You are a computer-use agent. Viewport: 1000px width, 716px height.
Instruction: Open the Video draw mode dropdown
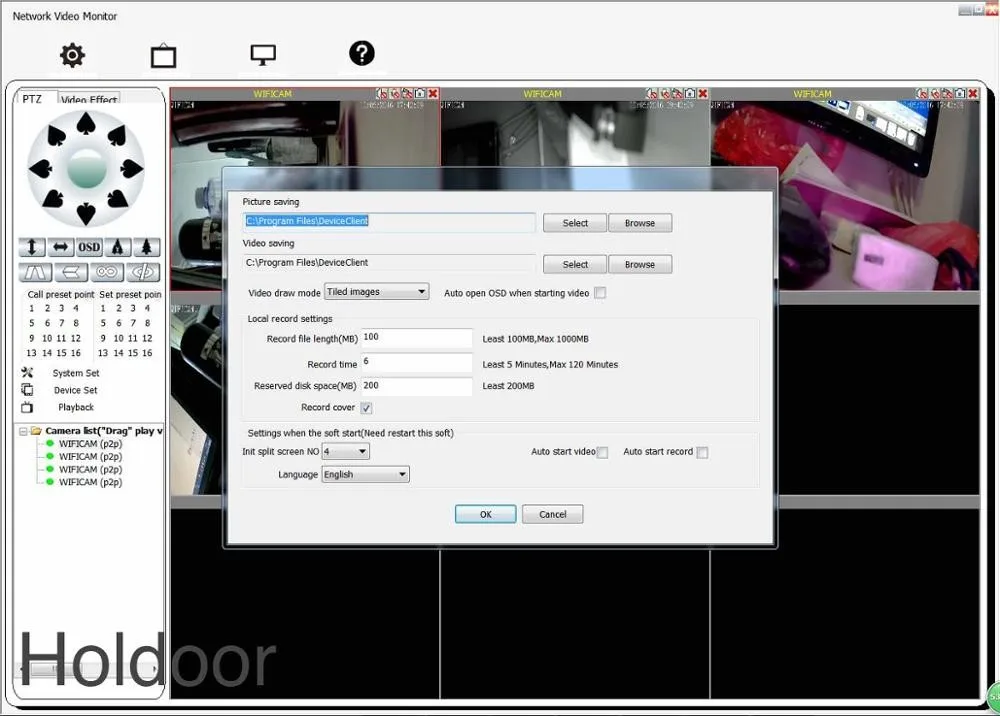376,292
